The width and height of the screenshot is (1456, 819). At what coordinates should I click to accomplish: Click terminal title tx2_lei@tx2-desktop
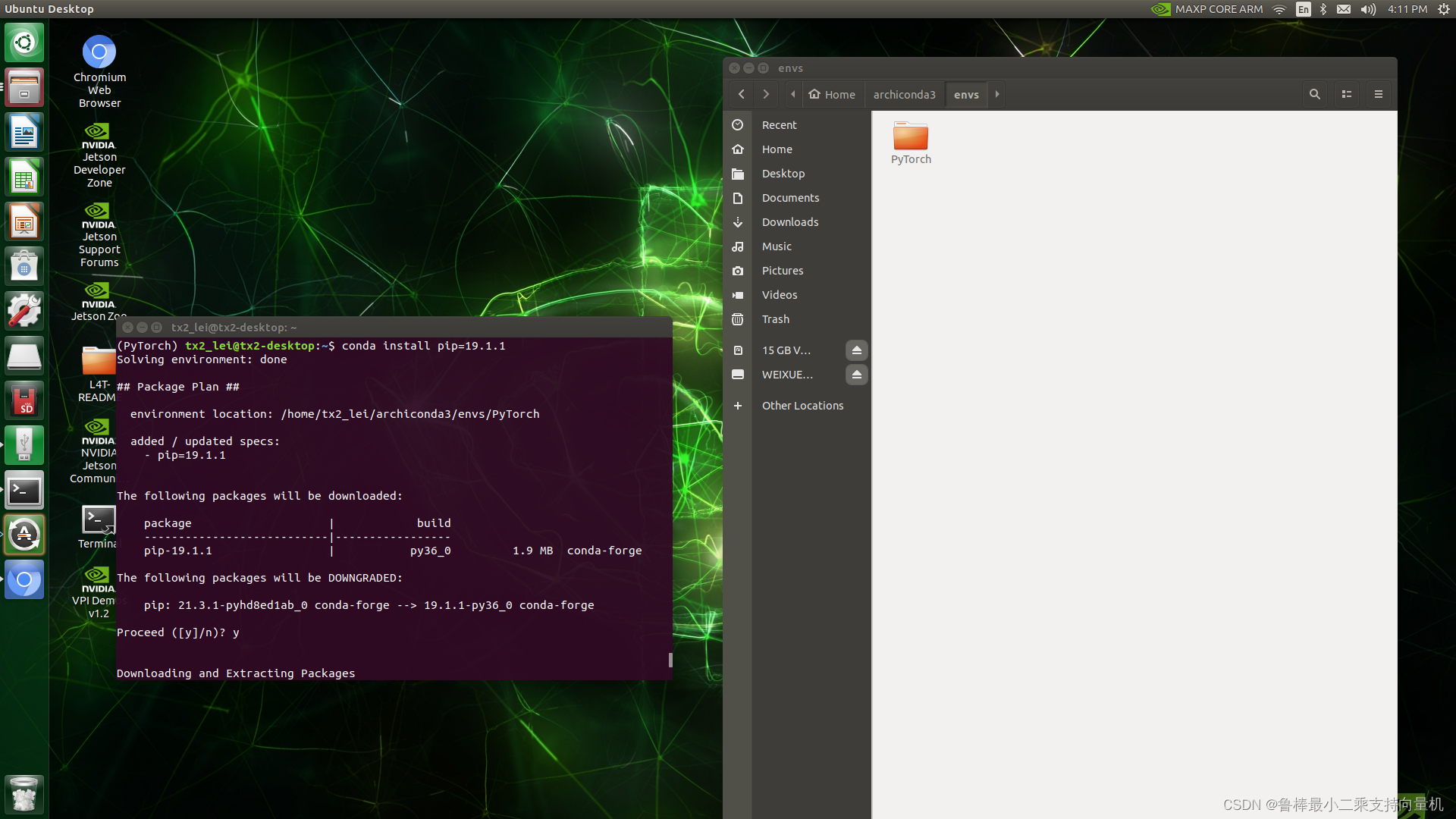tap(234, 328)
